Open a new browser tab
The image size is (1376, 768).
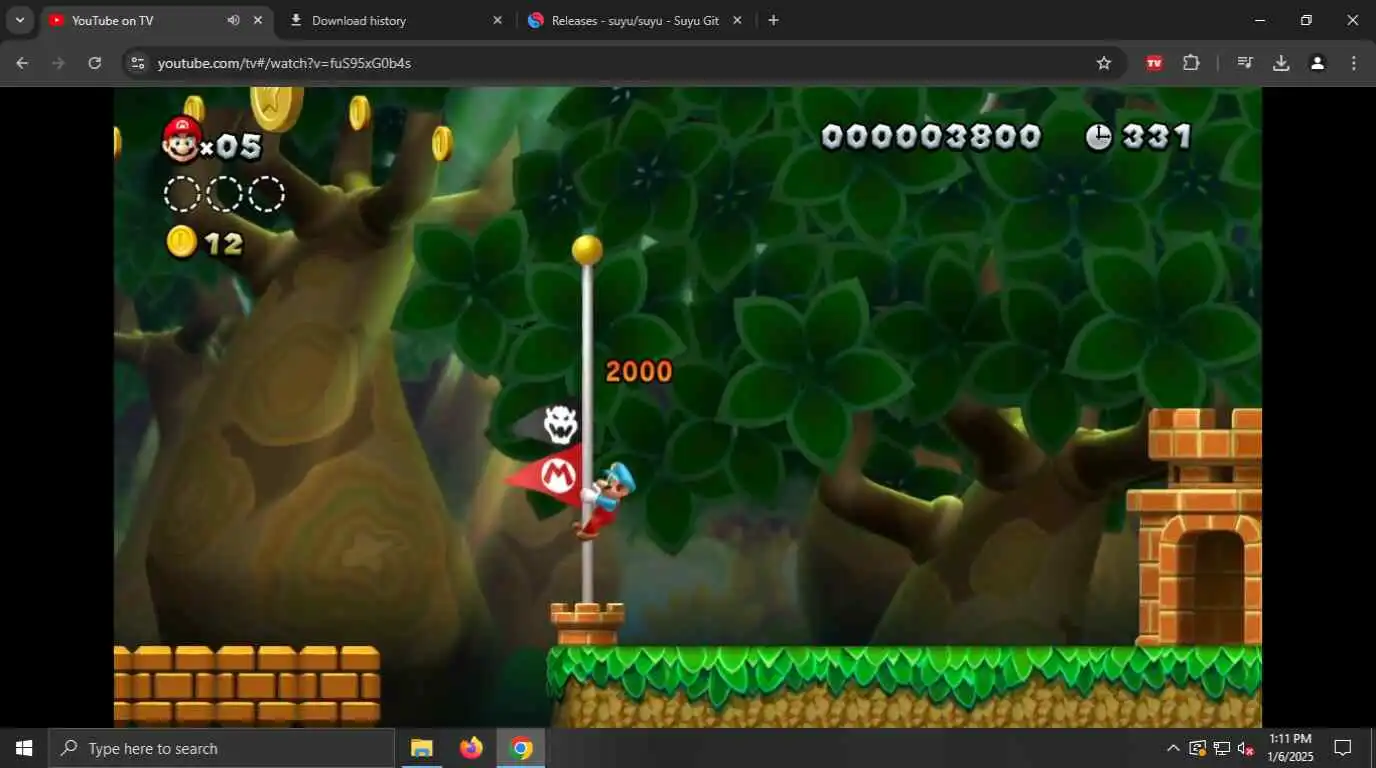[x=773, y=20]
